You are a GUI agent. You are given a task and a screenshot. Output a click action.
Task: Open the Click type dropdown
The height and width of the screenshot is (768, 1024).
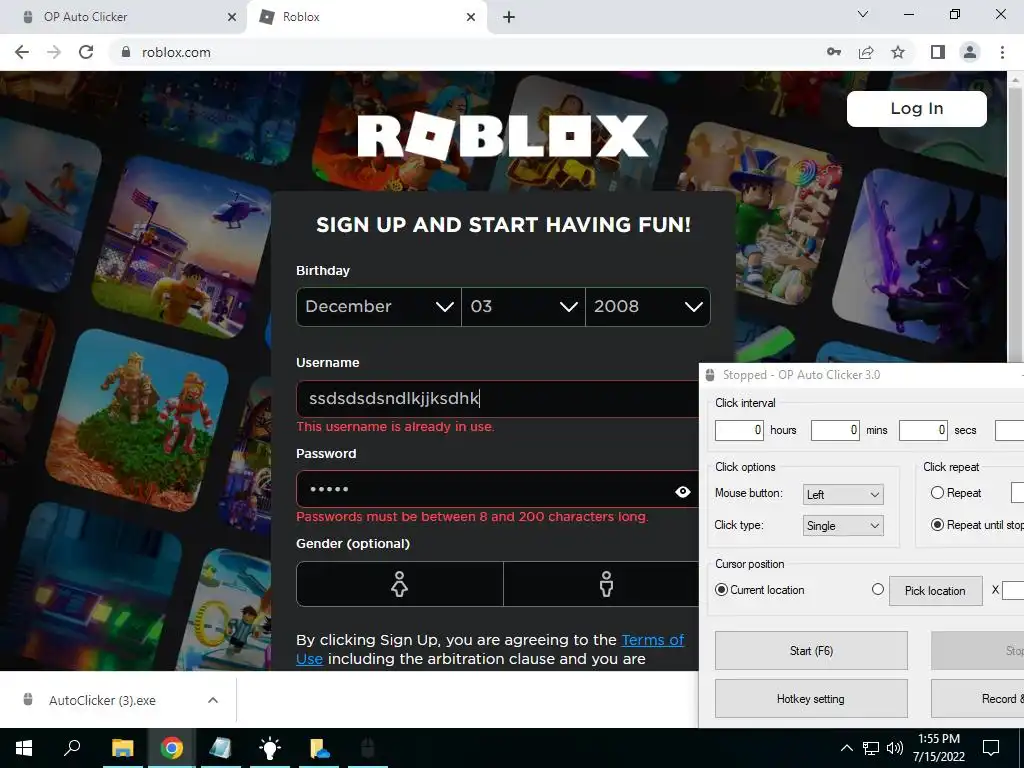coord(843,526)
